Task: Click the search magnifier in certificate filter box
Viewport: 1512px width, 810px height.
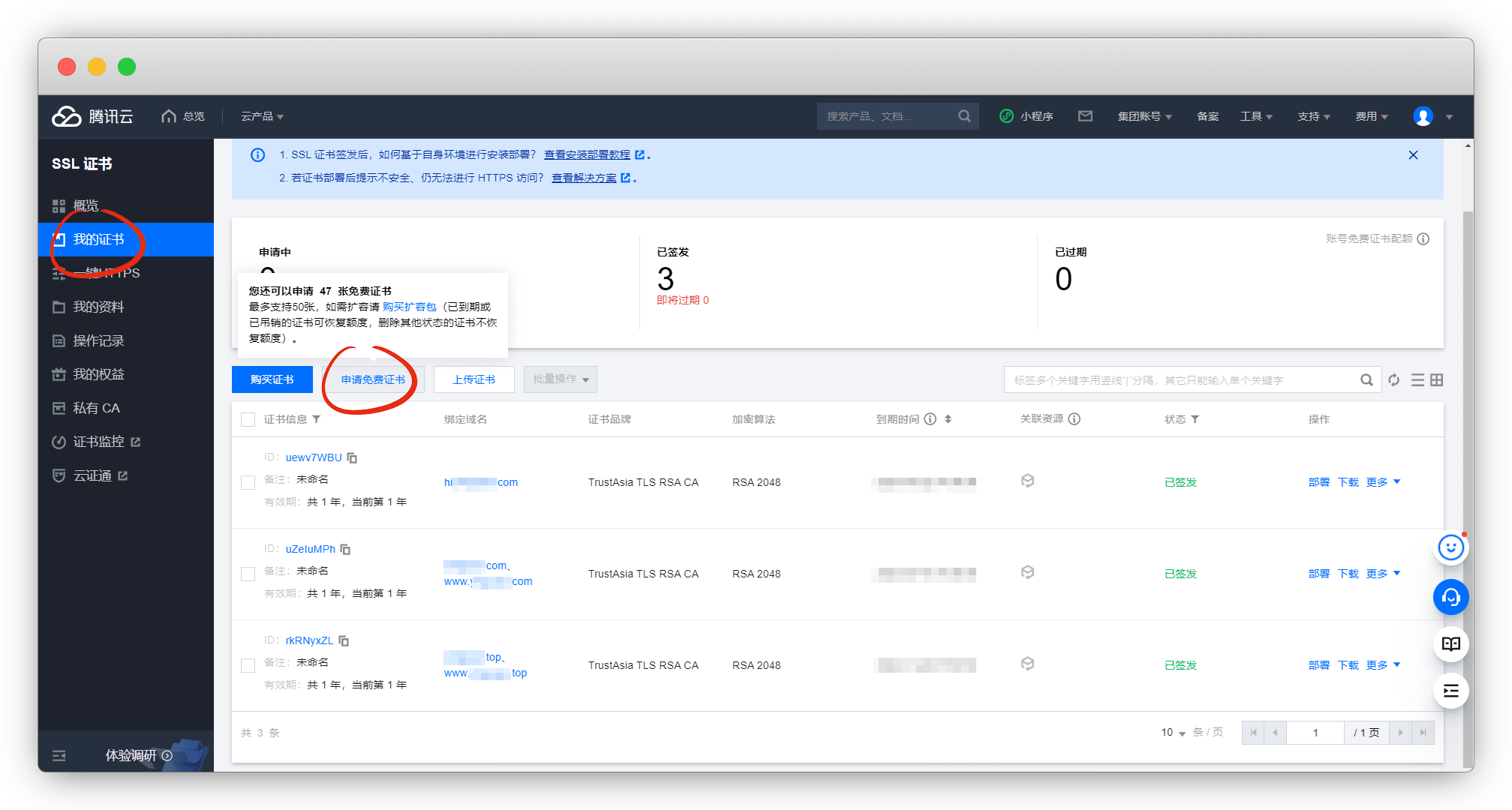Action: tap(1366, 380)
